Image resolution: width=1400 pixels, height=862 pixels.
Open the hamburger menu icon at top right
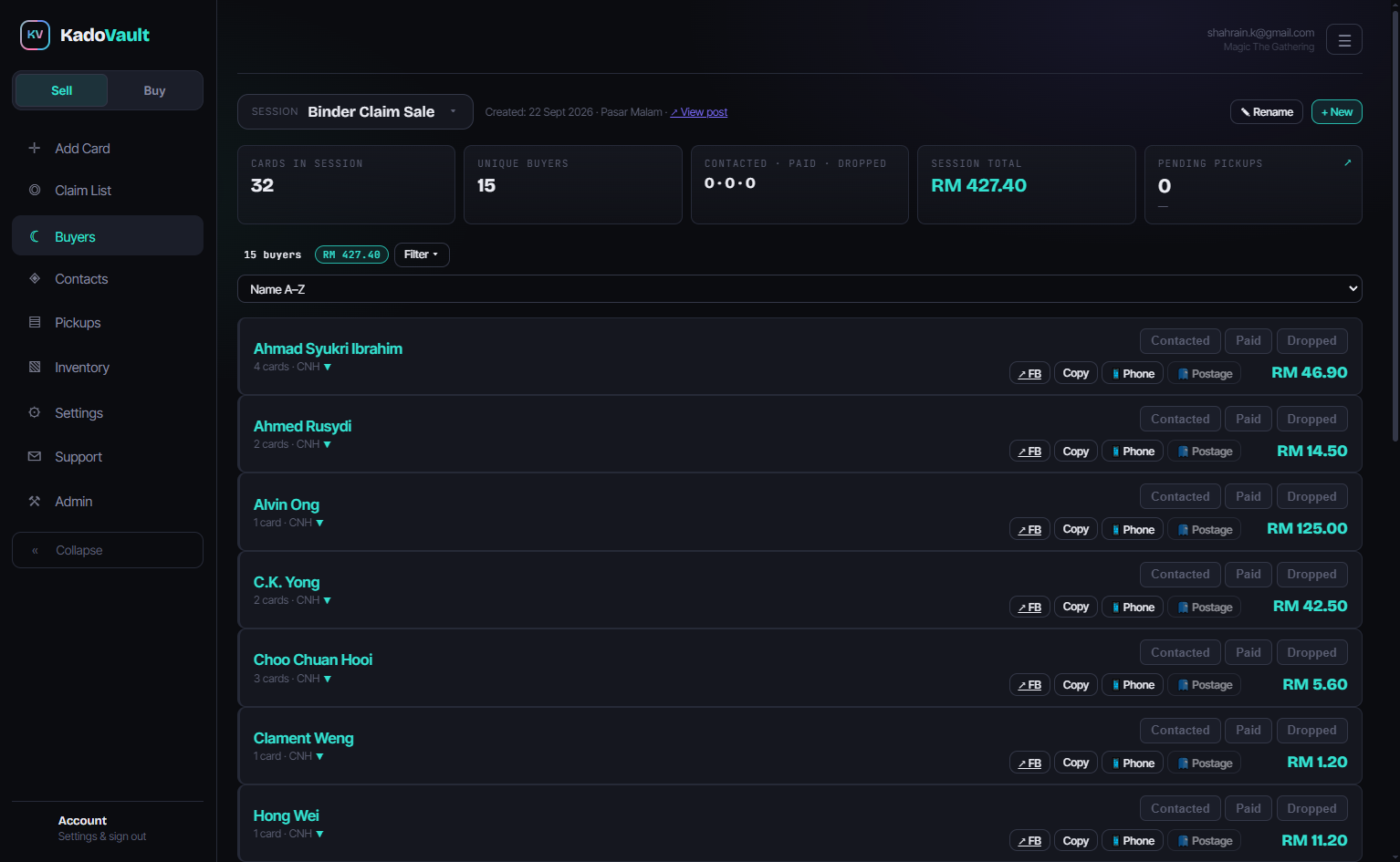click(1343, 39)
